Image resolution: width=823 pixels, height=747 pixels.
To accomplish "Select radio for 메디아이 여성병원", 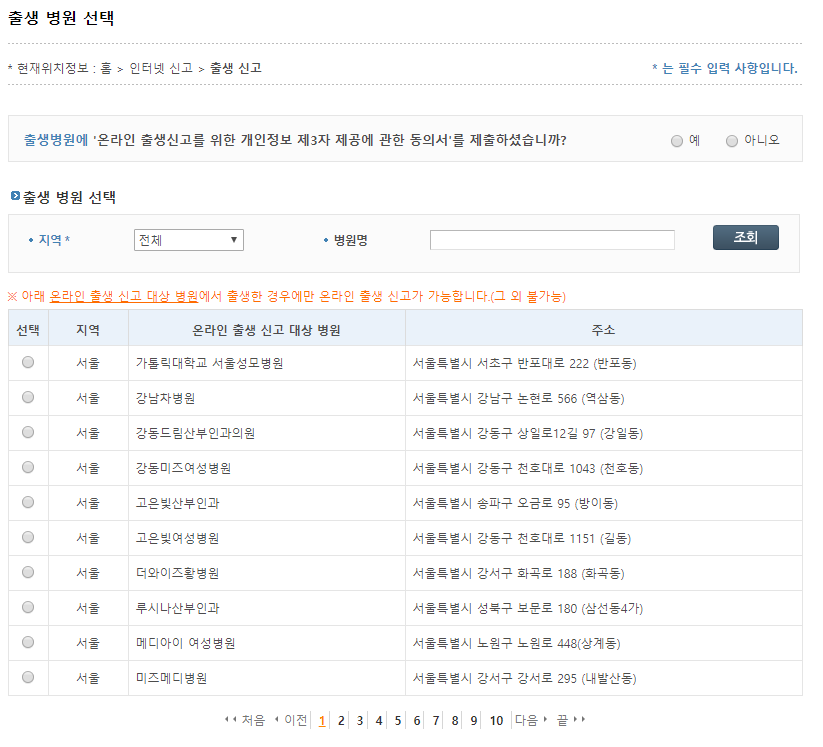I will click(28, 642).
